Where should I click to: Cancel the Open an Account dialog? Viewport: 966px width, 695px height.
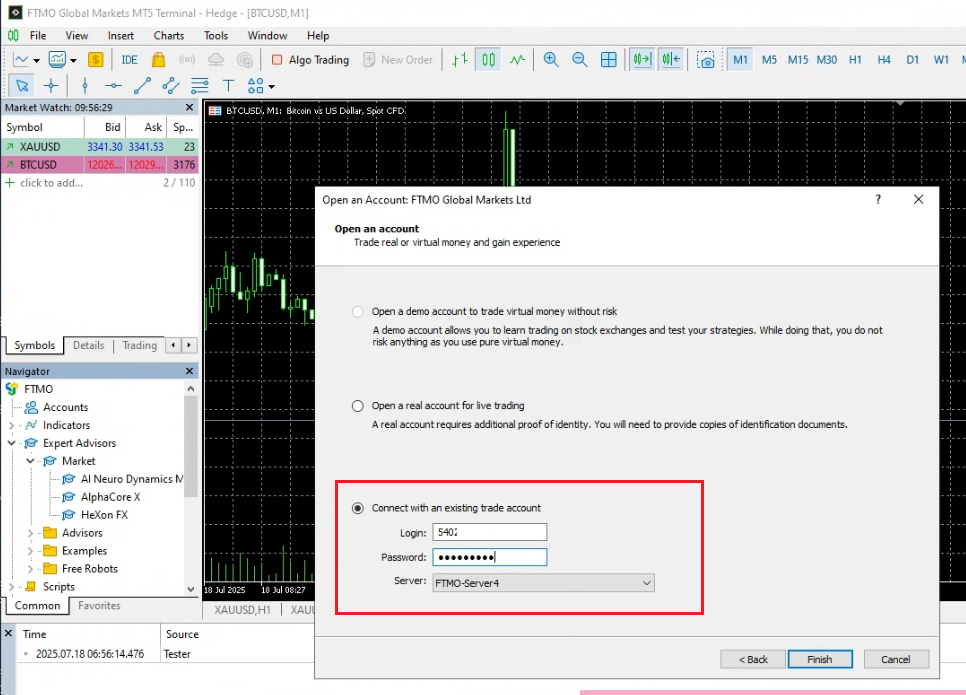(x=896, y=659)
